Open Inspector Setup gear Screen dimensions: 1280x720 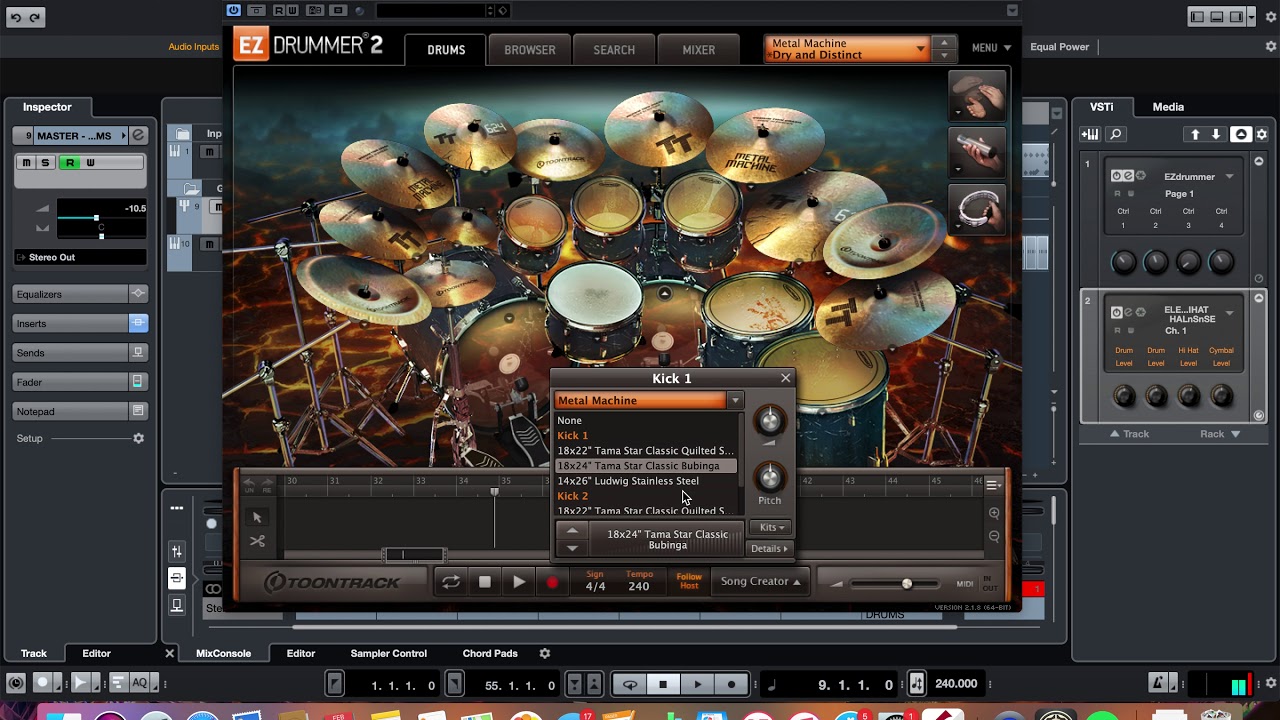pos(139,438)
